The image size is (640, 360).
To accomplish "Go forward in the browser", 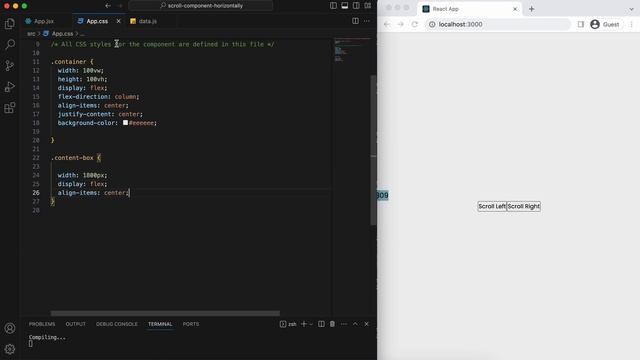I will [x=401, y=24].
